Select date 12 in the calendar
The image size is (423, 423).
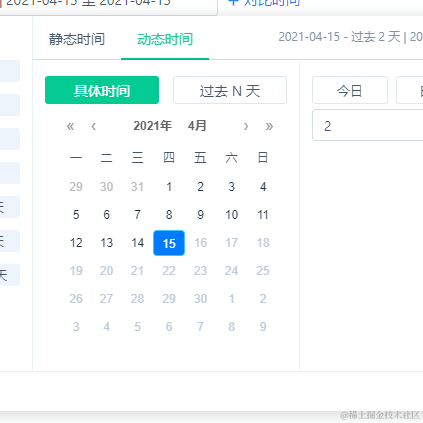coord(76,243)
